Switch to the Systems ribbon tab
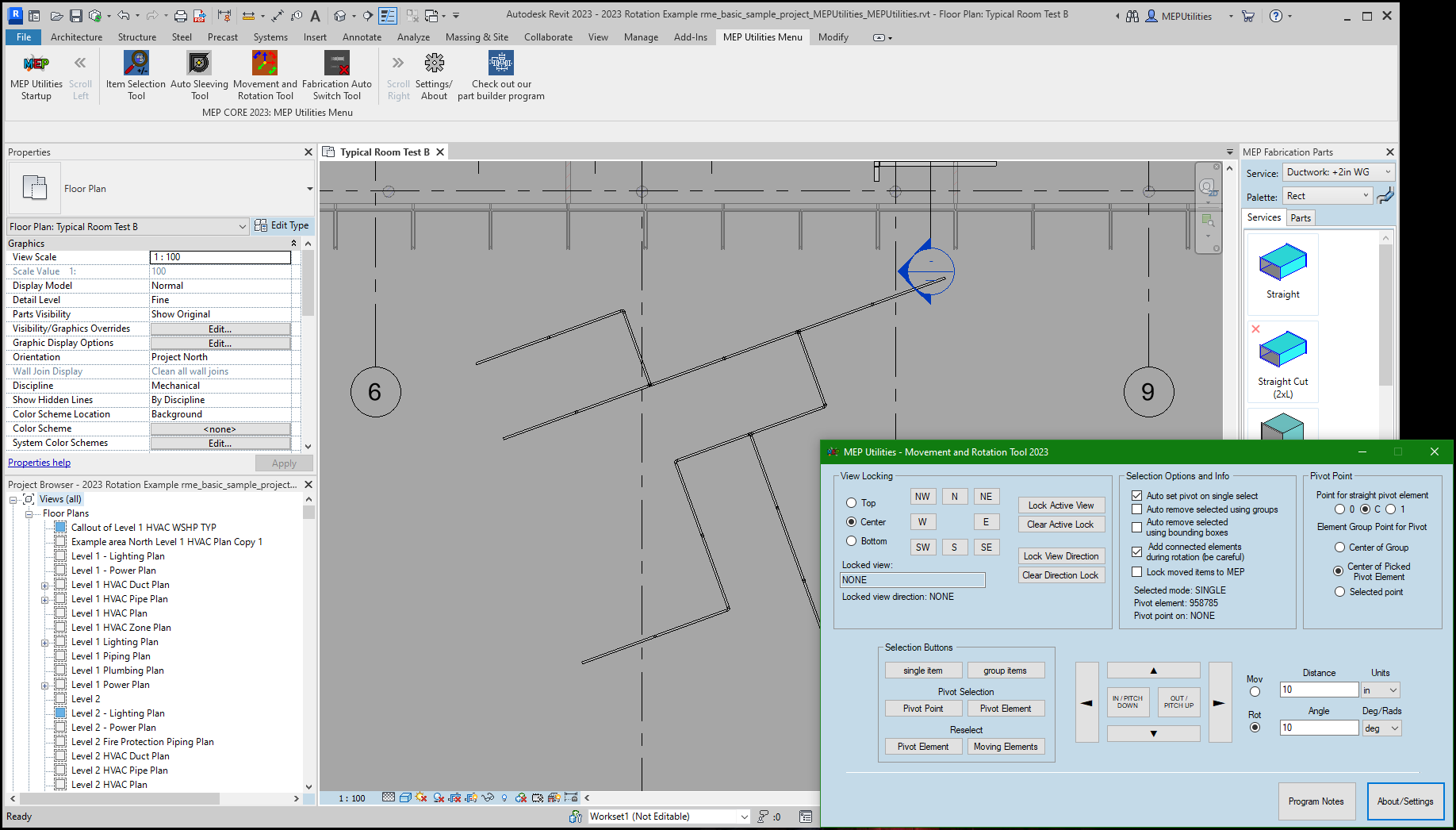The width and height of the screenshot is (1456, 830). (x=270, y=37)
